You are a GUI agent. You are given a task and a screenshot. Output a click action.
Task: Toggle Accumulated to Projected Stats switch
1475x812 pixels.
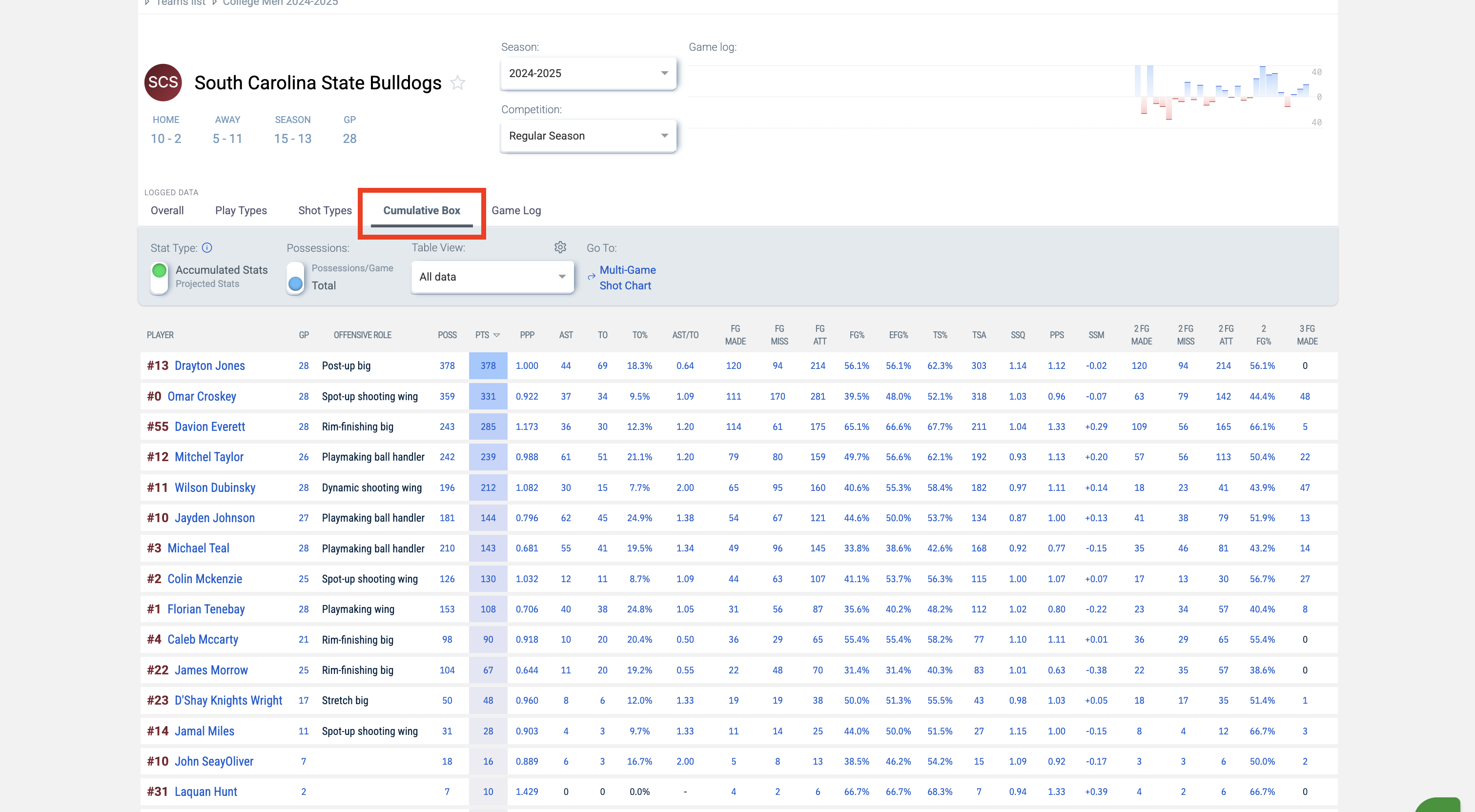click(159, 277)
